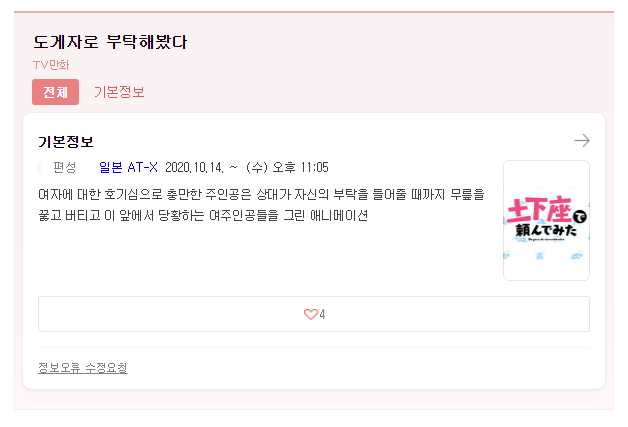628x427 pixels.
Task: Click the title 도게자로 부탁해봤다
Action: (110, 42)
